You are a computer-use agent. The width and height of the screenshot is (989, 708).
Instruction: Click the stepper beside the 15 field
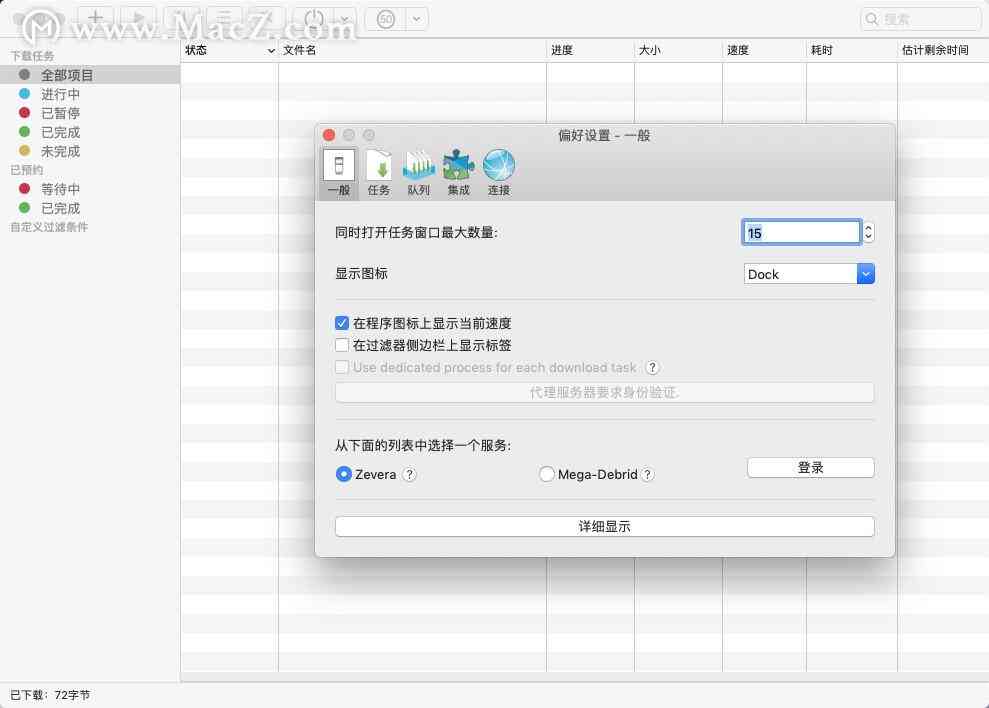(868, 232)
